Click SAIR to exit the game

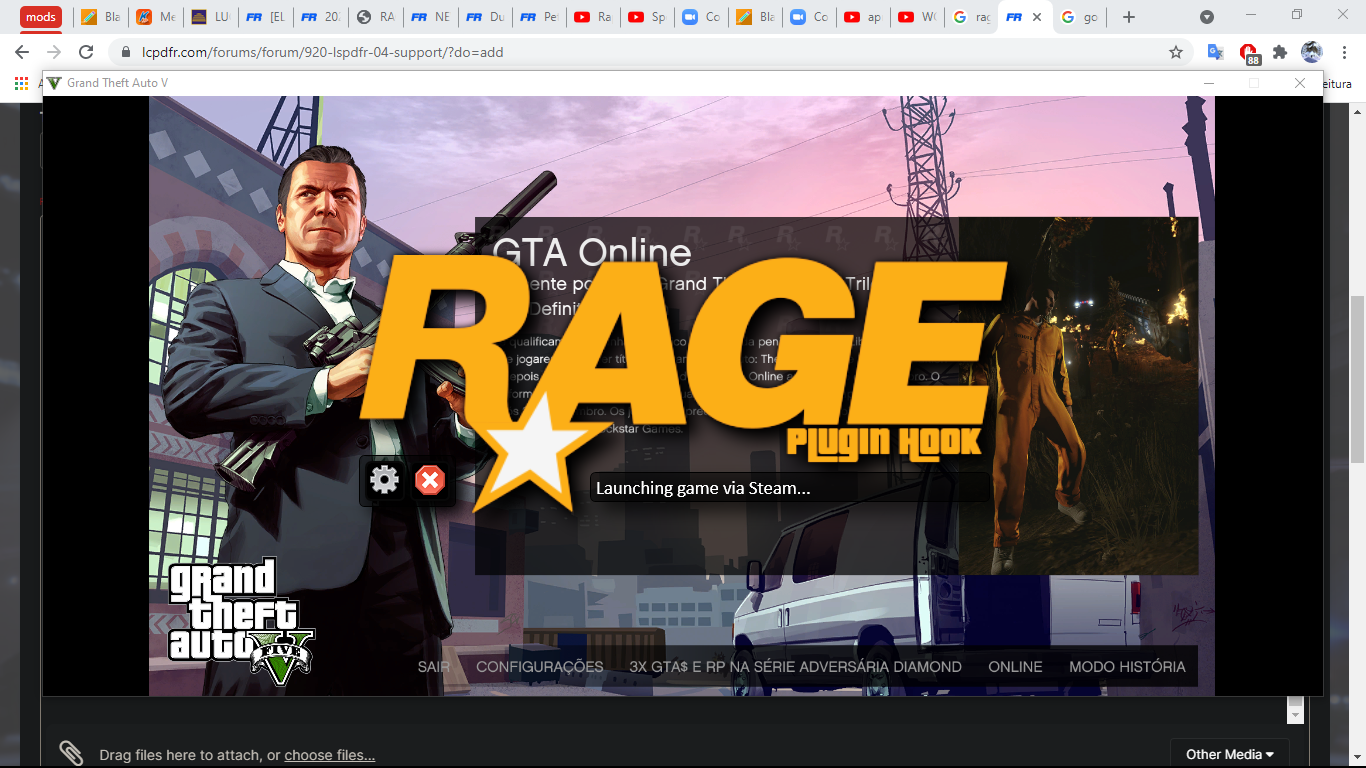pyautogui.click(x=433, y=667)
